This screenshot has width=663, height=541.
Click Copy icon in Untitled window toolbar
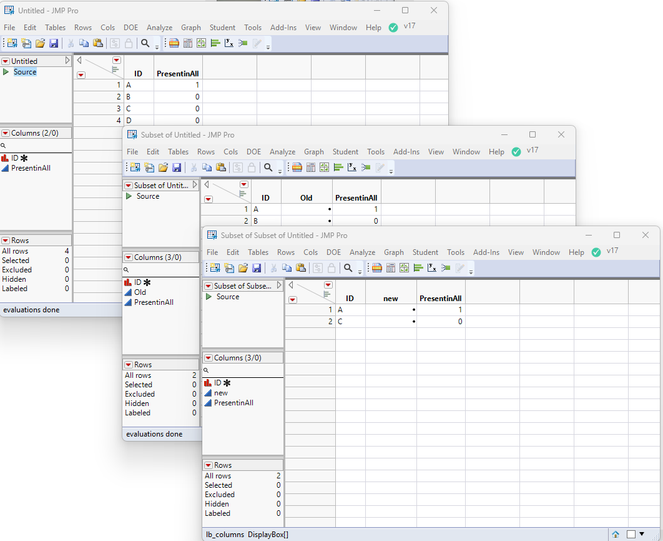[84, 43]
